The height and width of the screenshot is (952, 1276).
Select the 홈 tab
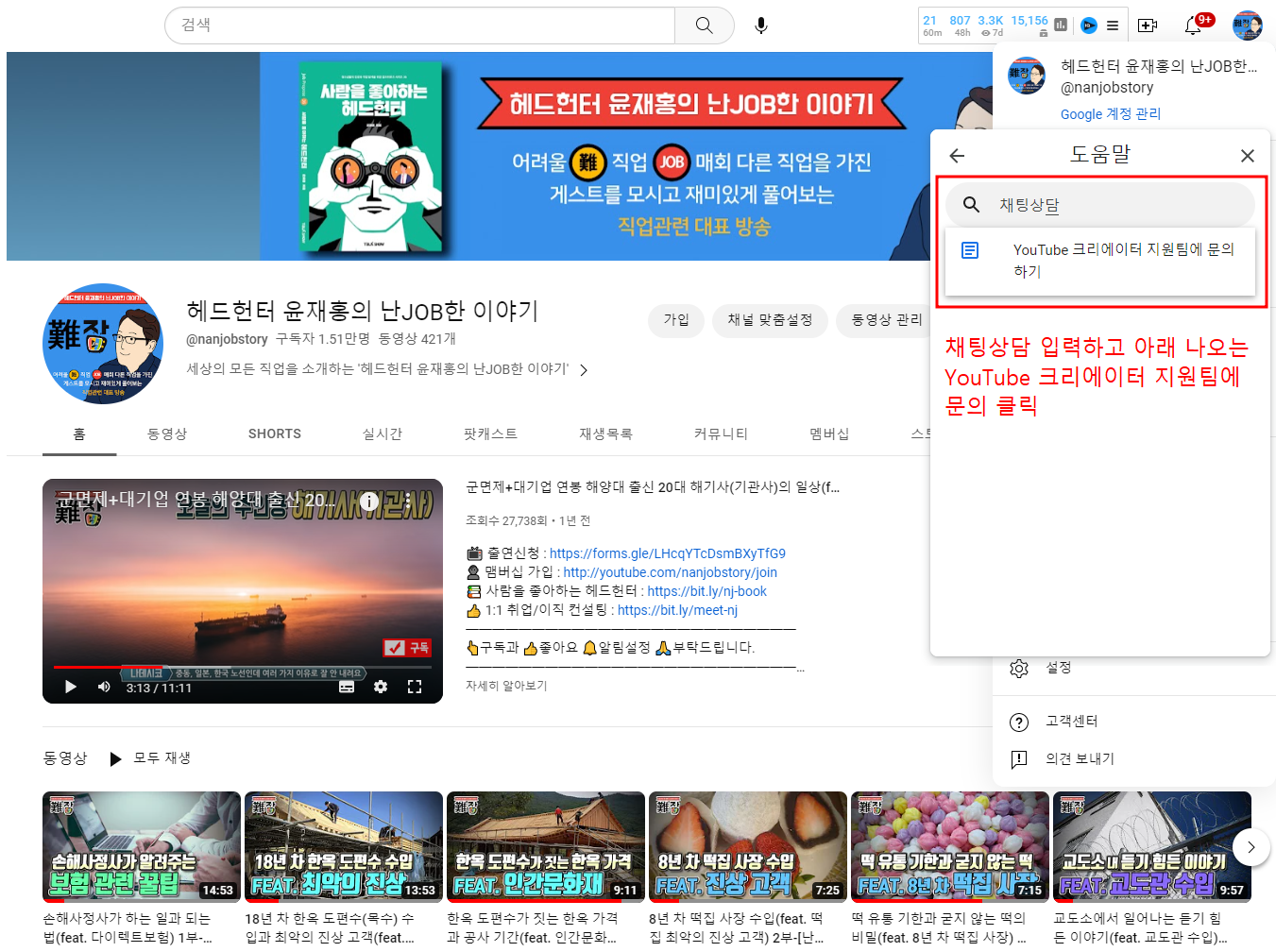(x=79, y=433)
